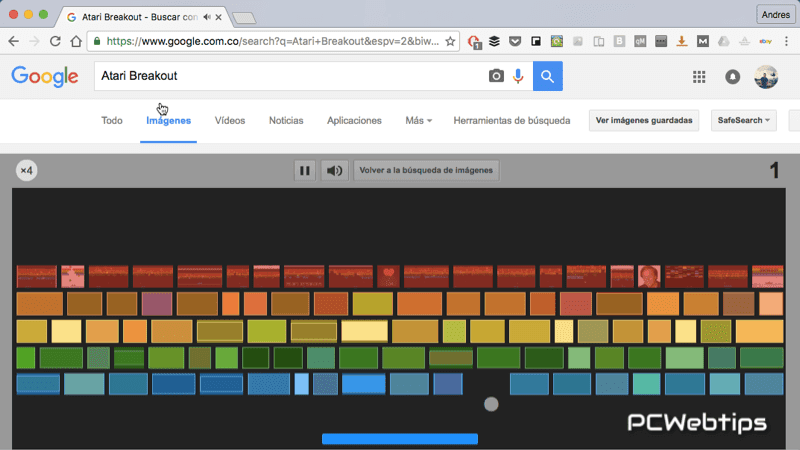The width and height of the screenshot is (800, 450).
Task: Click the '×4' lives counter
Action: click(x=26, y=170)
